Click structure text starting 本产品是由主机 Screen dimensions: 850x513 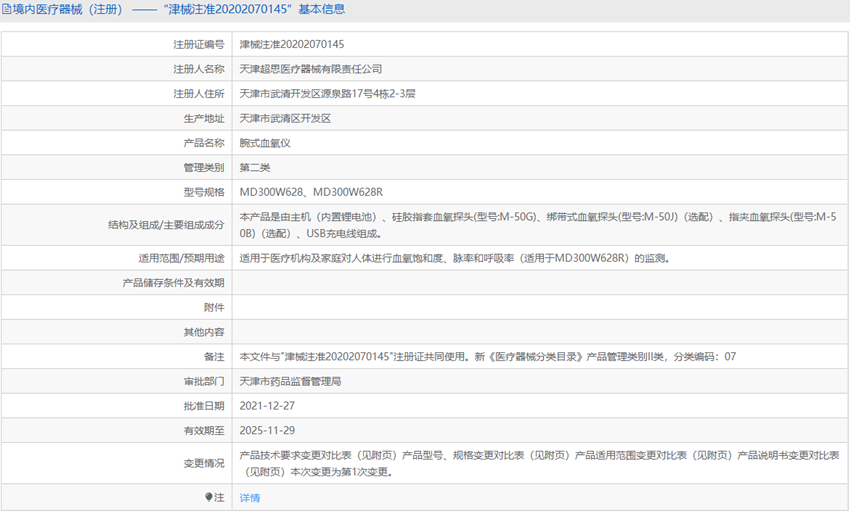[x=538, y=225]
